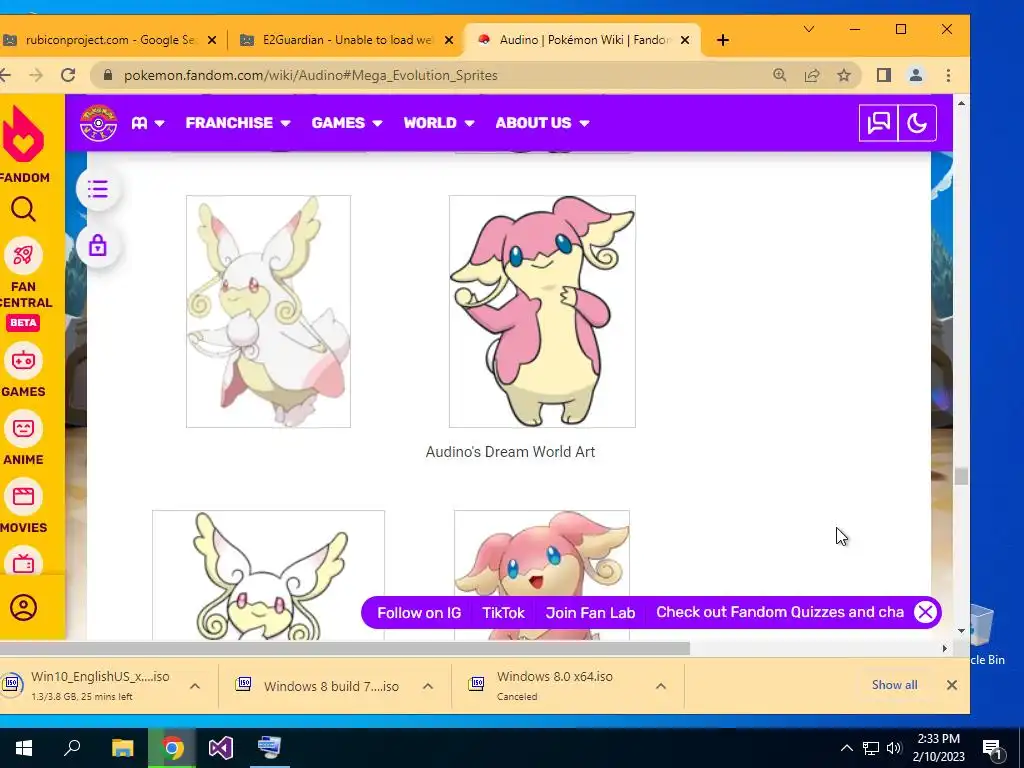Expand options for Windows 8 build download
The image size is (1024, 768).
[428, 686]
